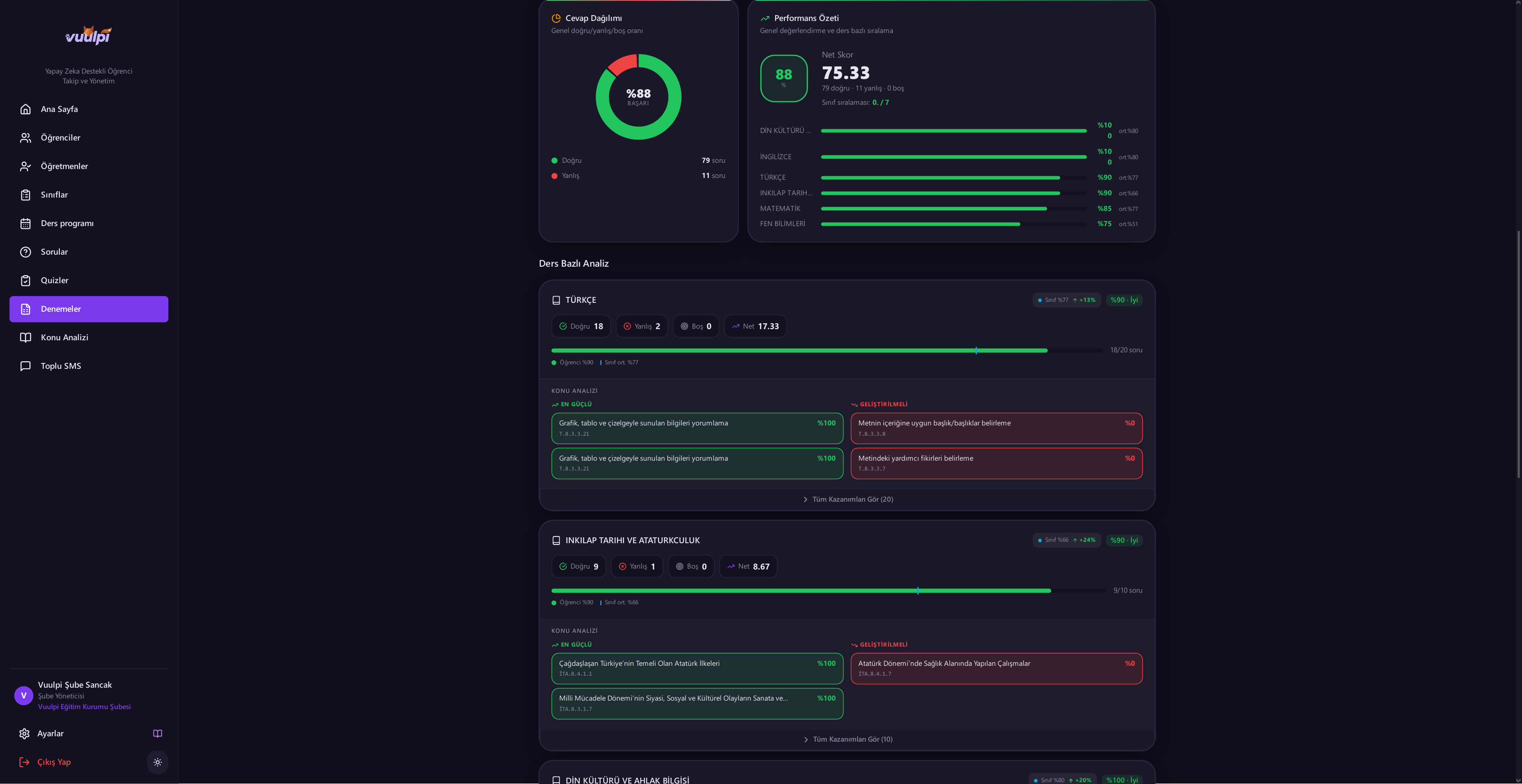Click the TÜRKÇE Yanlış 2 chip

click(x=642, y=326)
